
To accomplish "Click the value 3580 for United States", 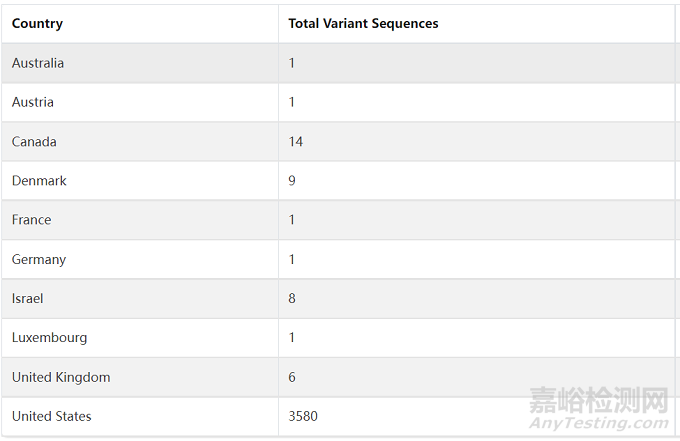I will (x=303, y=416).
